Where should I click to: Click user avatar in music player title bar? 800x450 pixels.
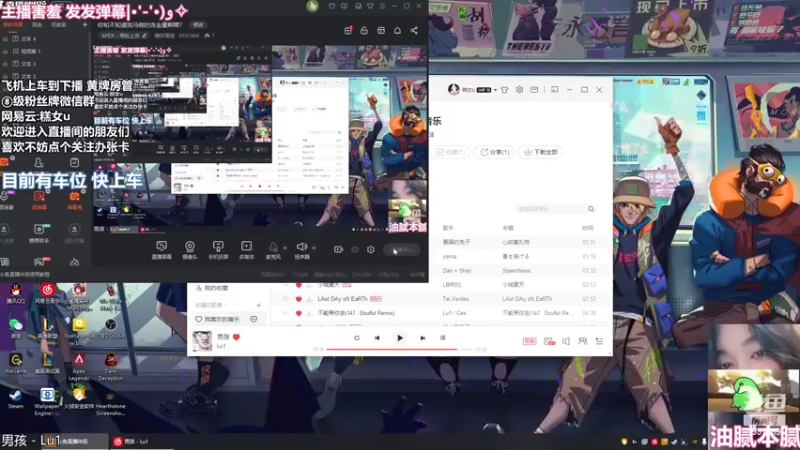[x=453, y=90]
